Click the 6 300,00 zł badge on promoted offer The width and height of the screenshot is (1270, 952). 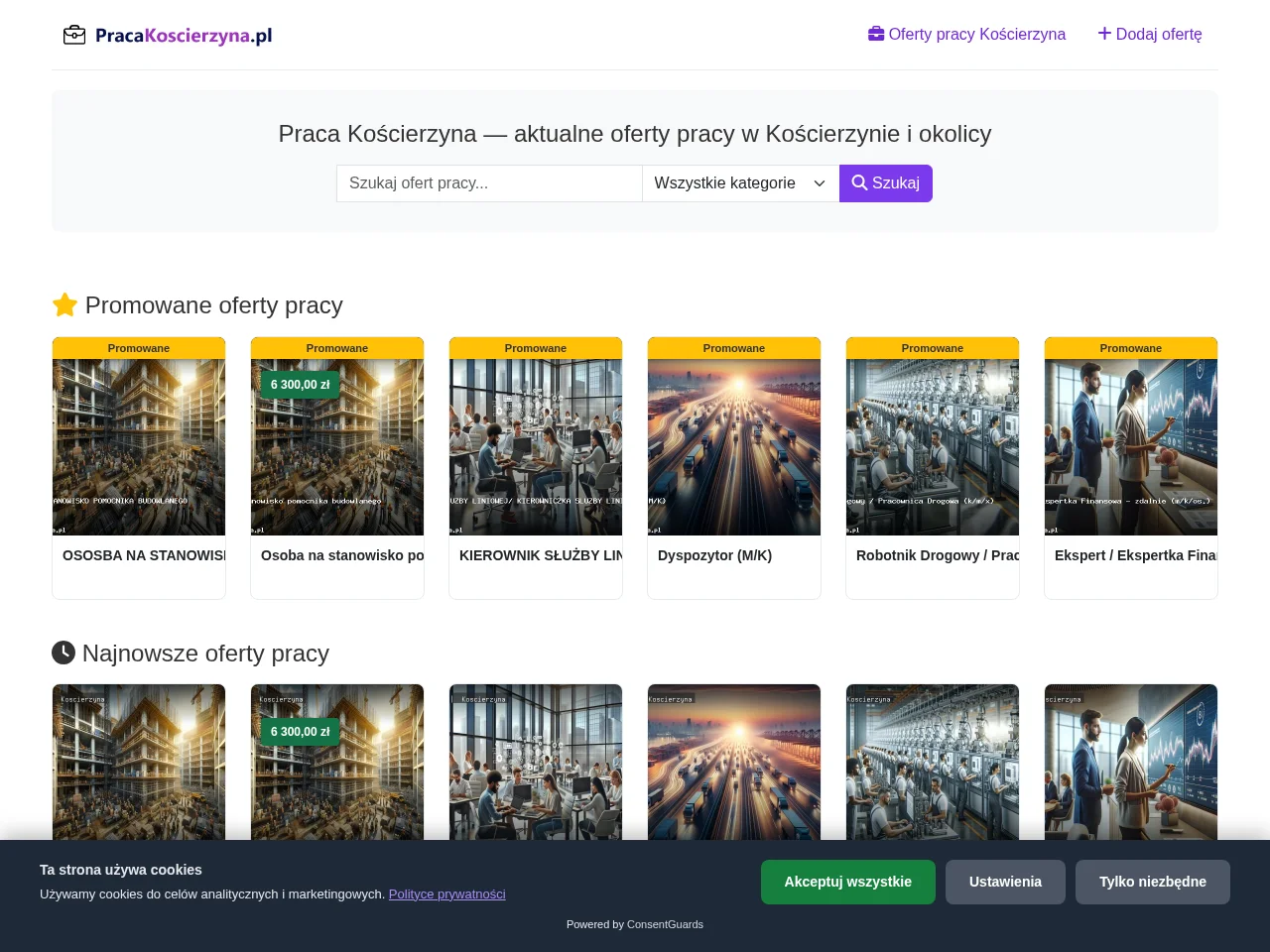tap(300, 385)
